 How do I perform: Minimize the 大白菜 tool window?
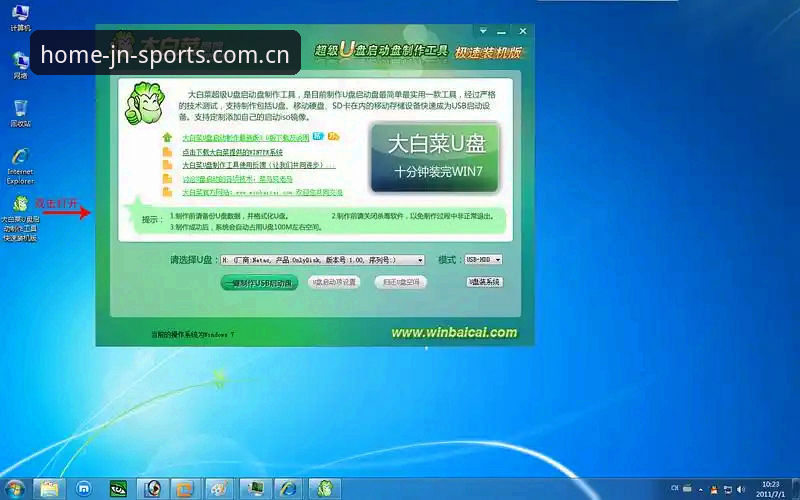tap(502, 31)
